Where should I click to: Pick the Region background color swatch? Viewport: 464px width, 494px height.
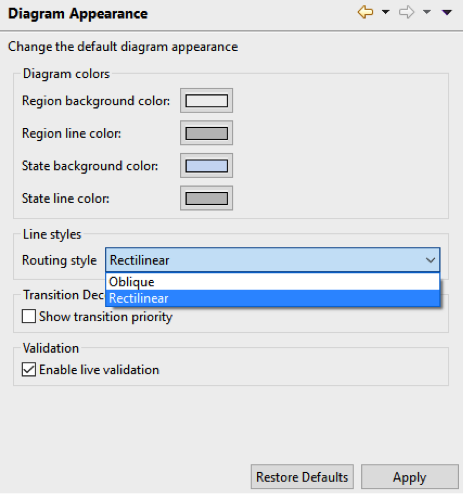click(x=206, y=100)
